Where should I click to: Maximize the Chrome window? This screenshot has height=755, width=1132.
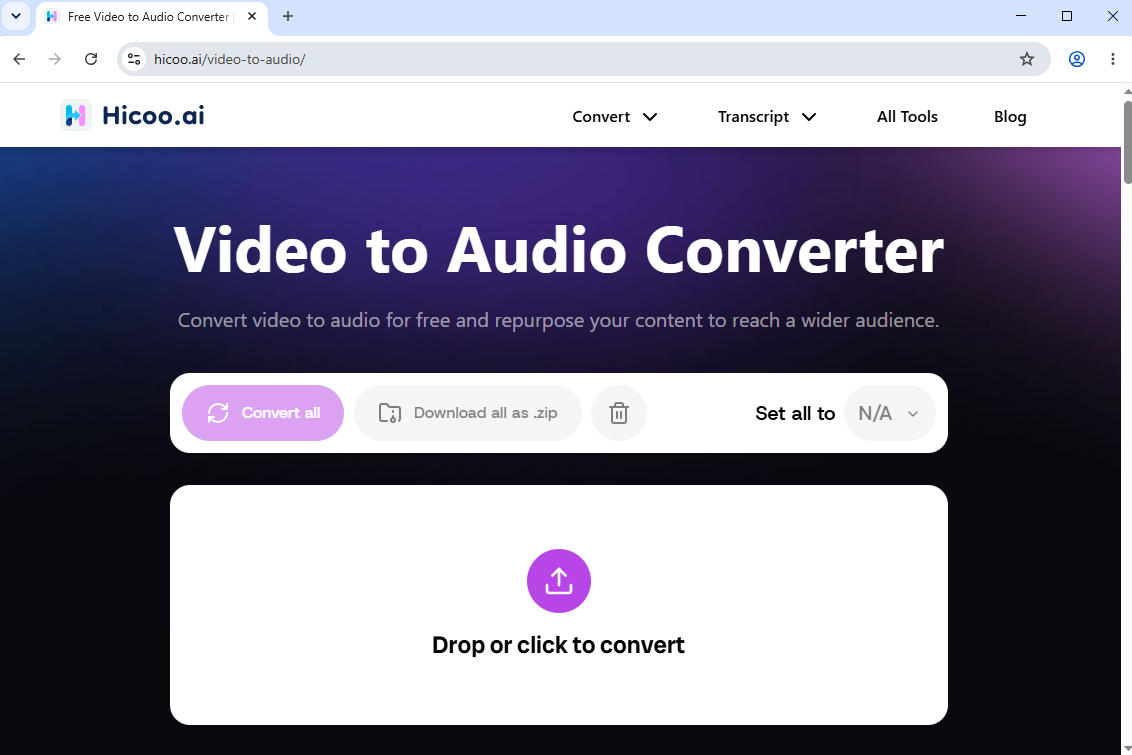1067,16
